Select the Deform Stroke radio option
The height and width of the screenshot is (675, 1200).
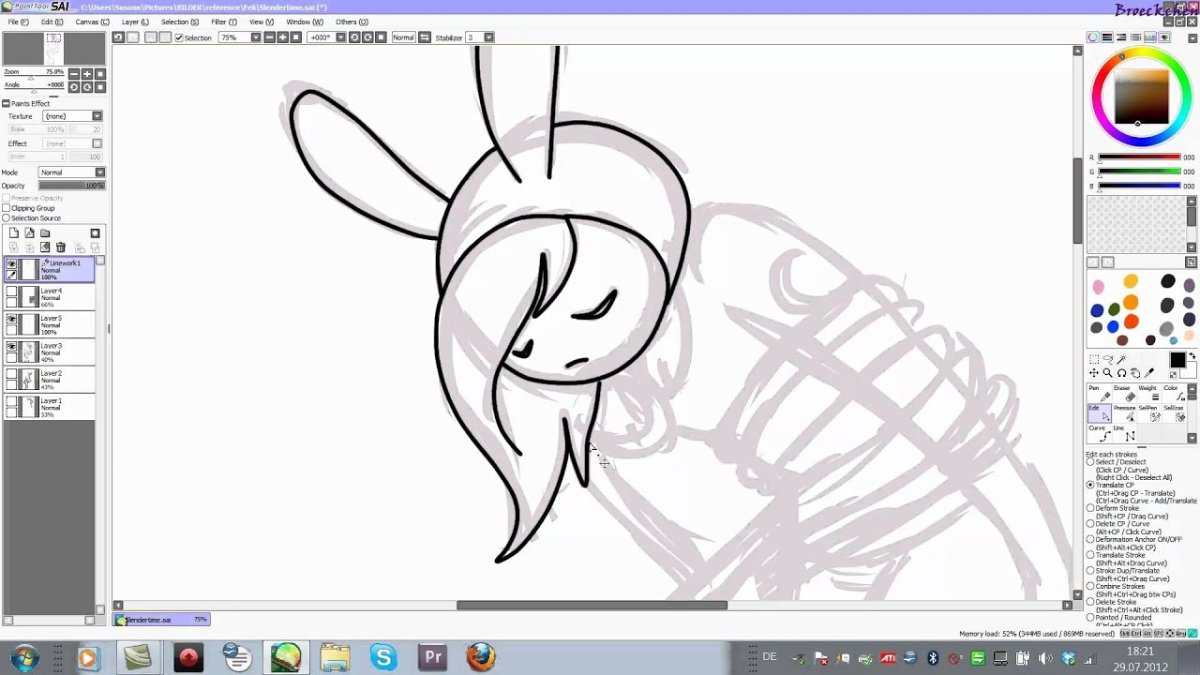point(1091,509)
